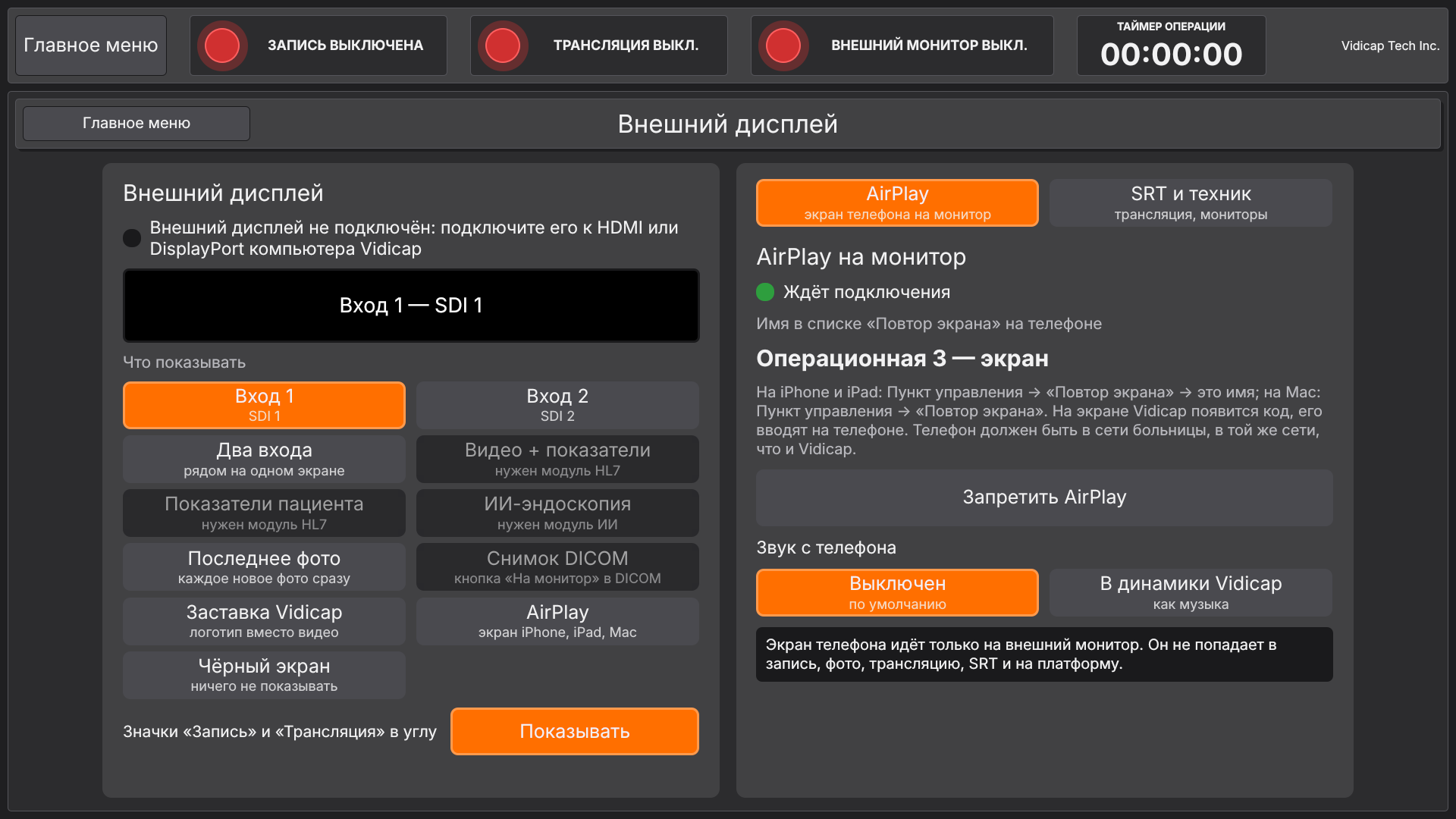Image resolution: width=1456 pixels, height=819 pixels.
Task: Choose Заставка Vidicap logo screen
Action: tap(264, 621)
